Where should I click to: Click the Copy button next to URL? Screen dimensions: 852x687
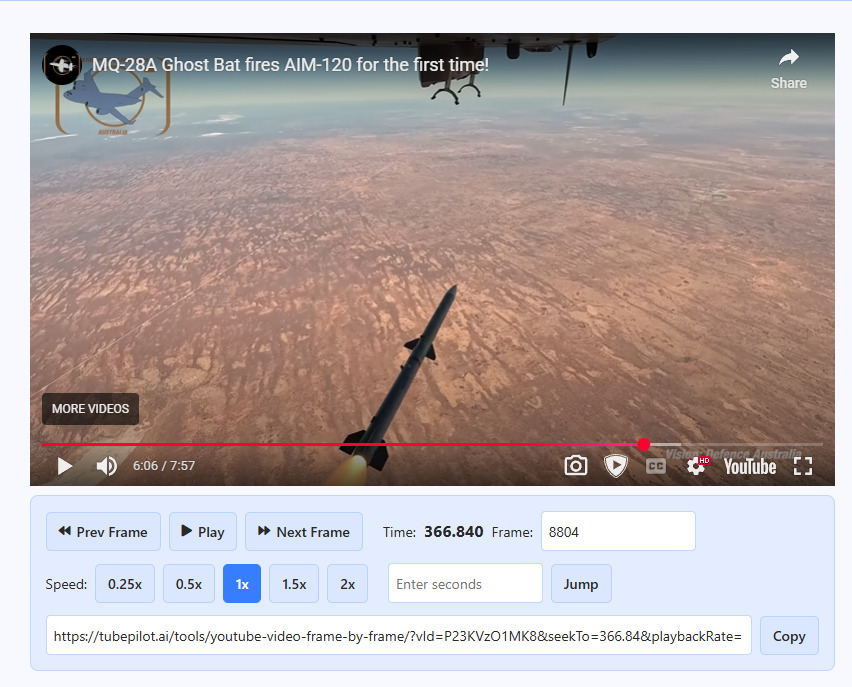pyautogui.click(x=789, y=636)
